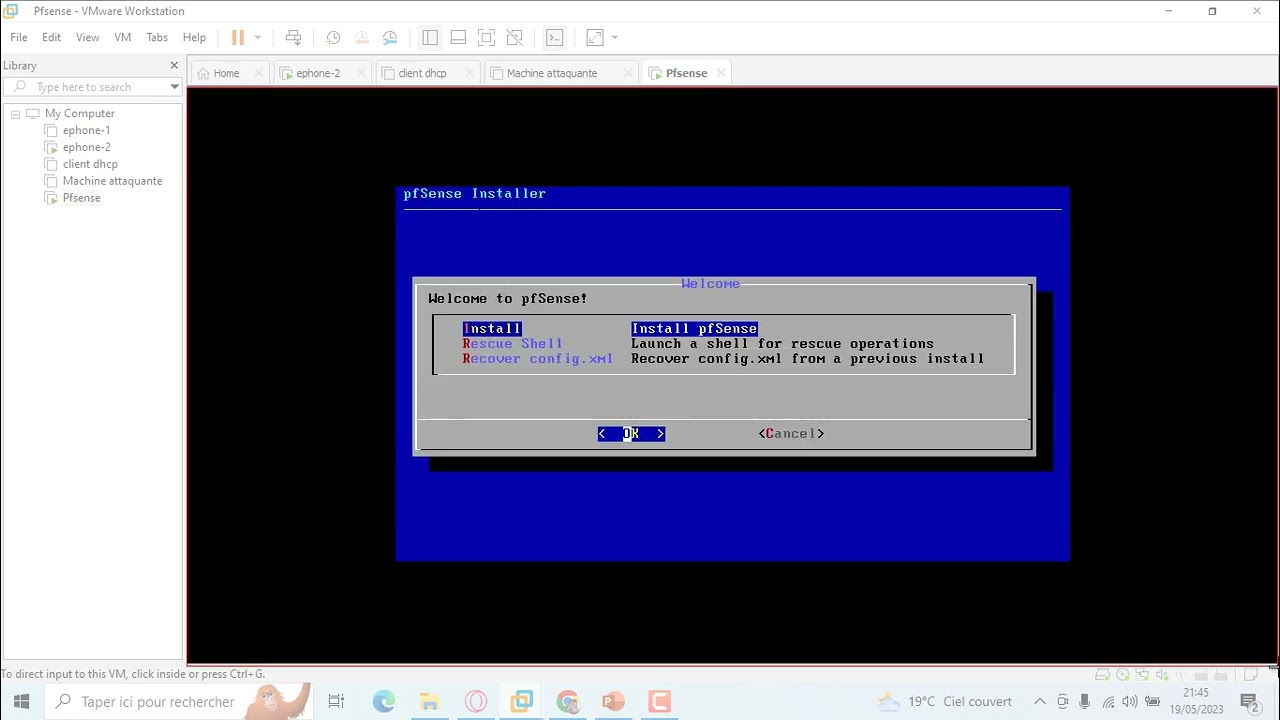Image resolution: width=1280 pixels, height=720 pixels.
Task: Click OK in the pfSense installer
Action: [x=631, y=433]
